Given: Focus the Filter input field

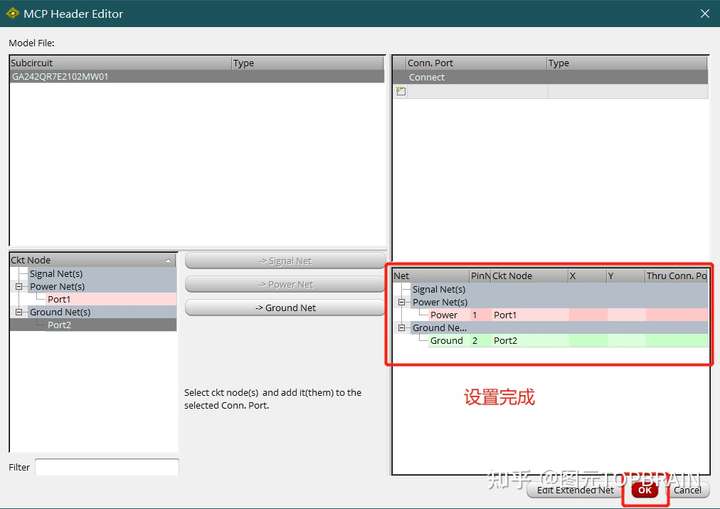Looking at the screenshot, I should tap(107, 467).
